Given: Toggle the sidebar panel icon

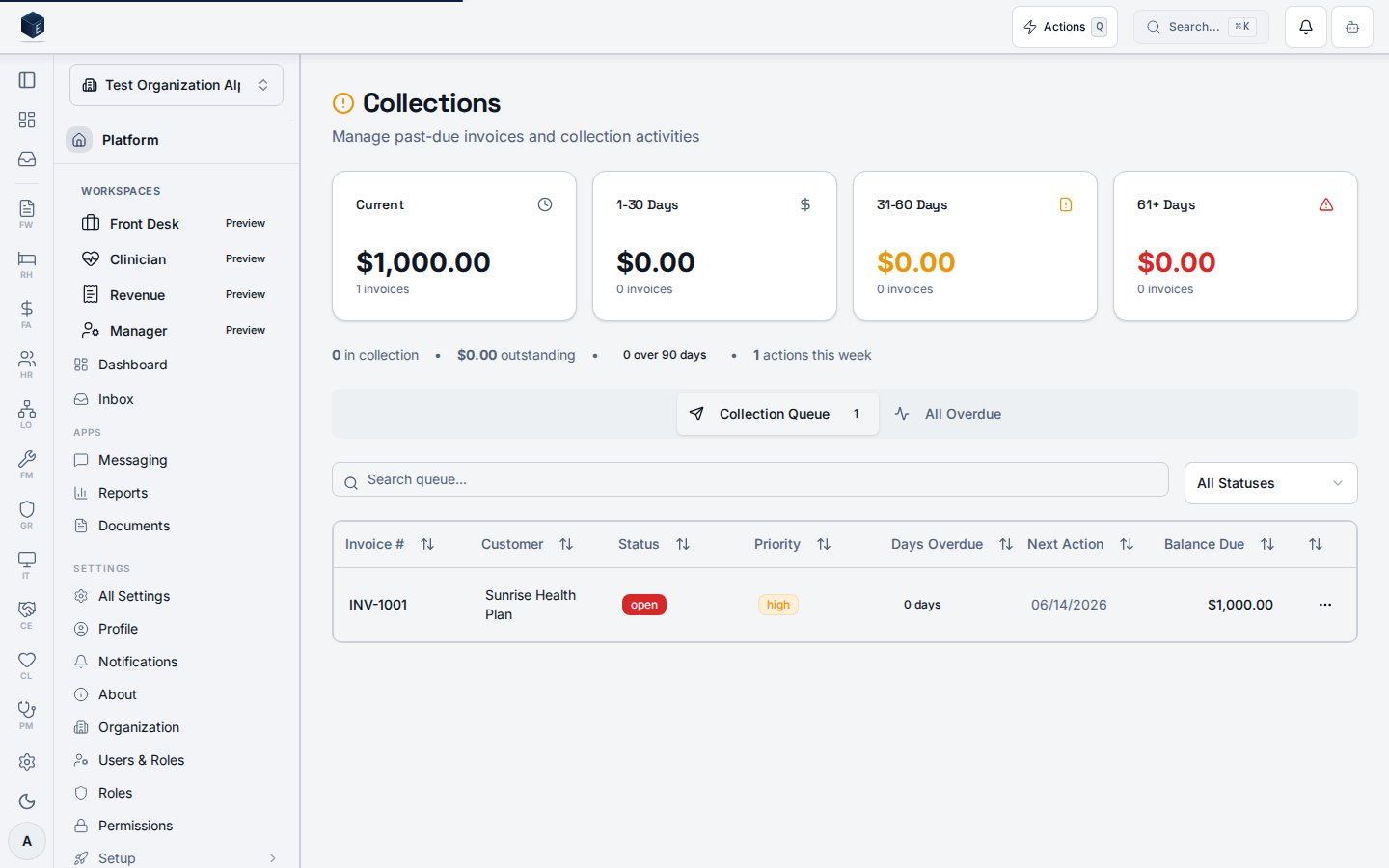Looking at the screenshot, I should point(27,80).
